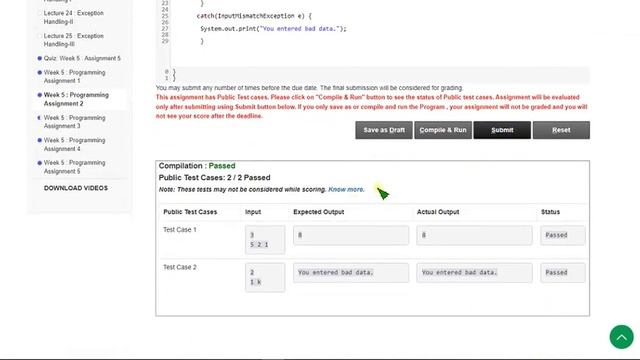This screenshot has height=360, width=640.
Task: Click the System.out.print code line in editor
Action: click(x=273, y=29)
